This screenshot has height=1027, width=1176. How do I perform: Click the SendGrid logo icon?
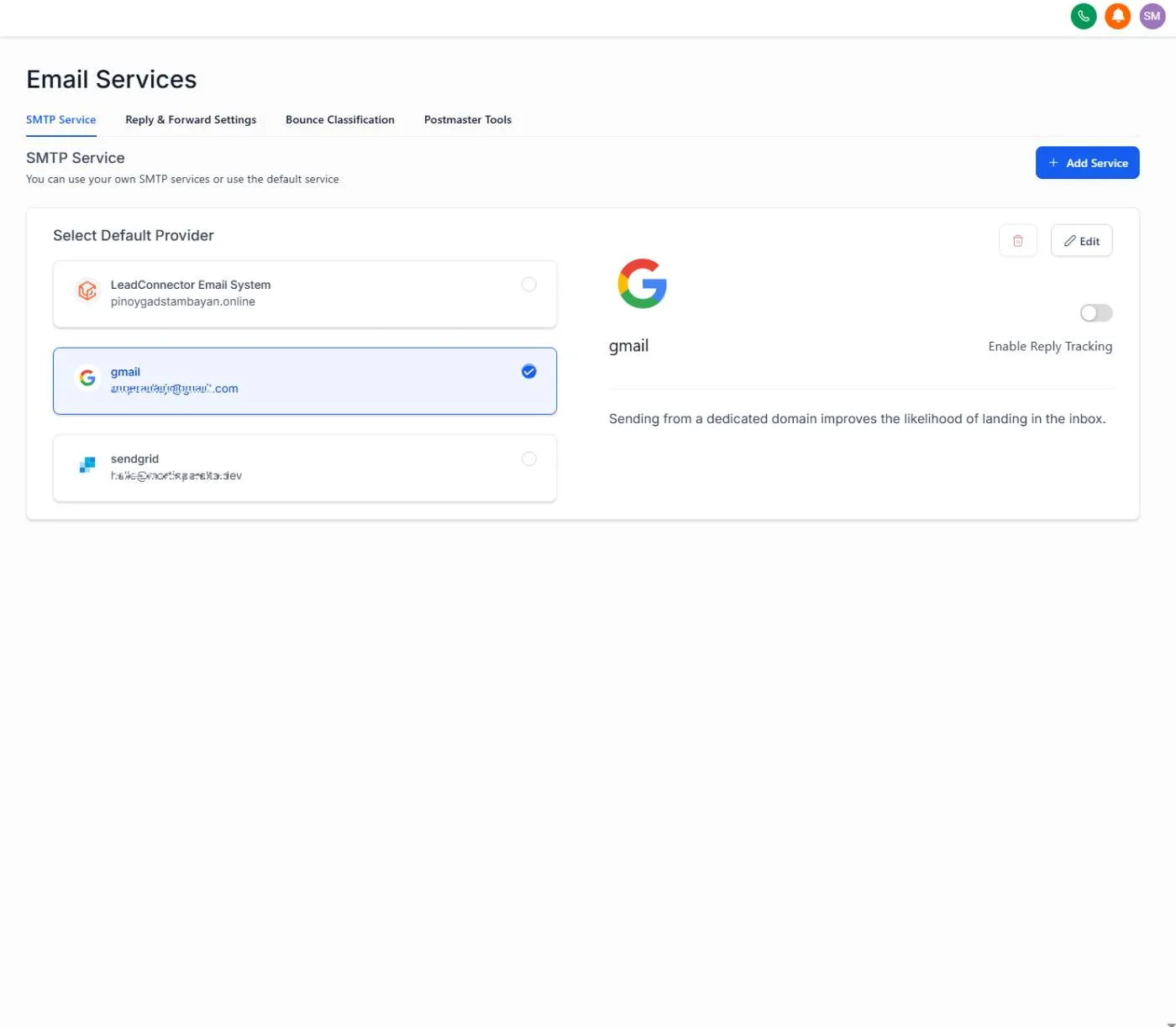point(87,465)
